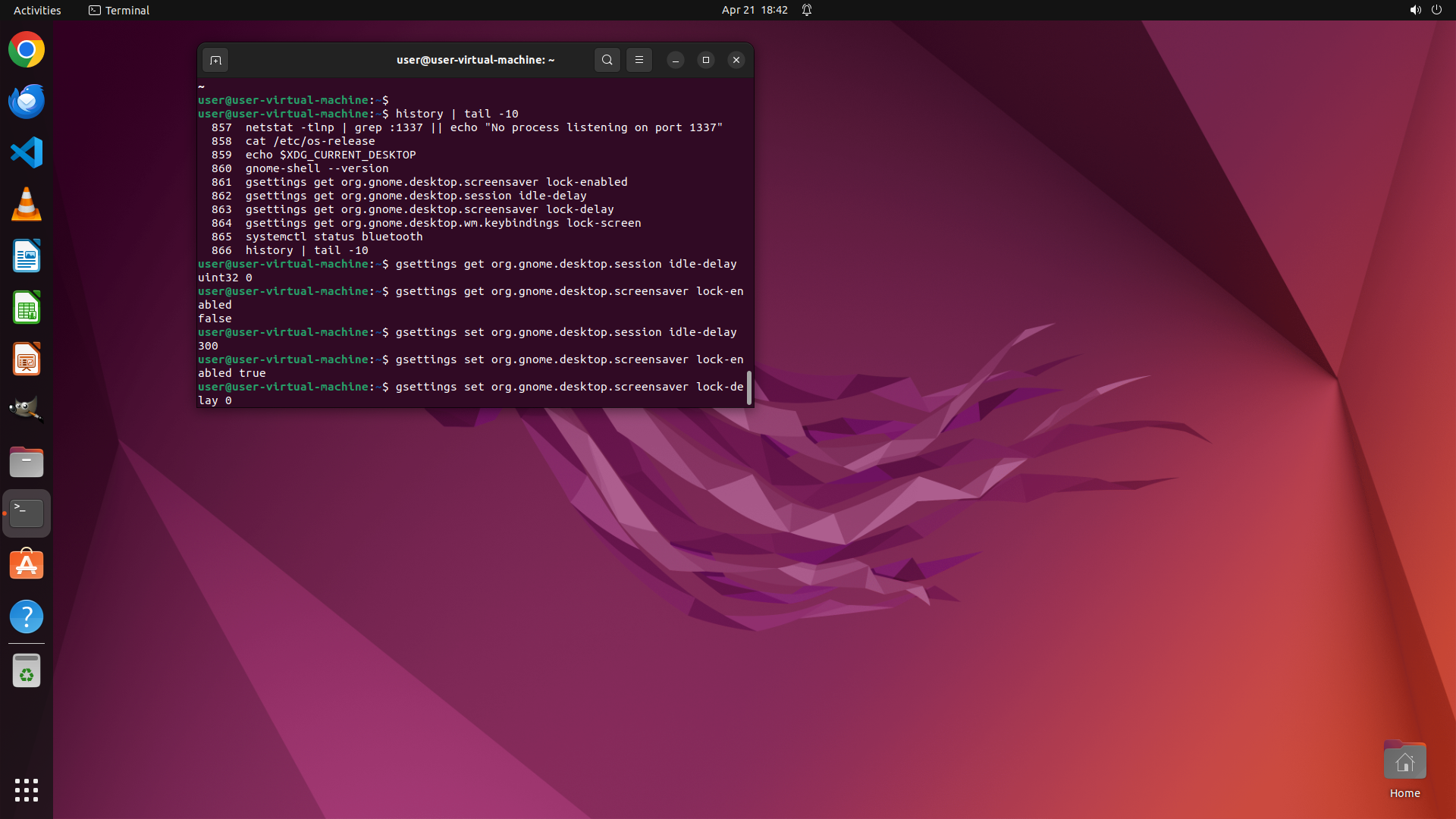
Task: Open the Trash from dock
Action: 27,671
